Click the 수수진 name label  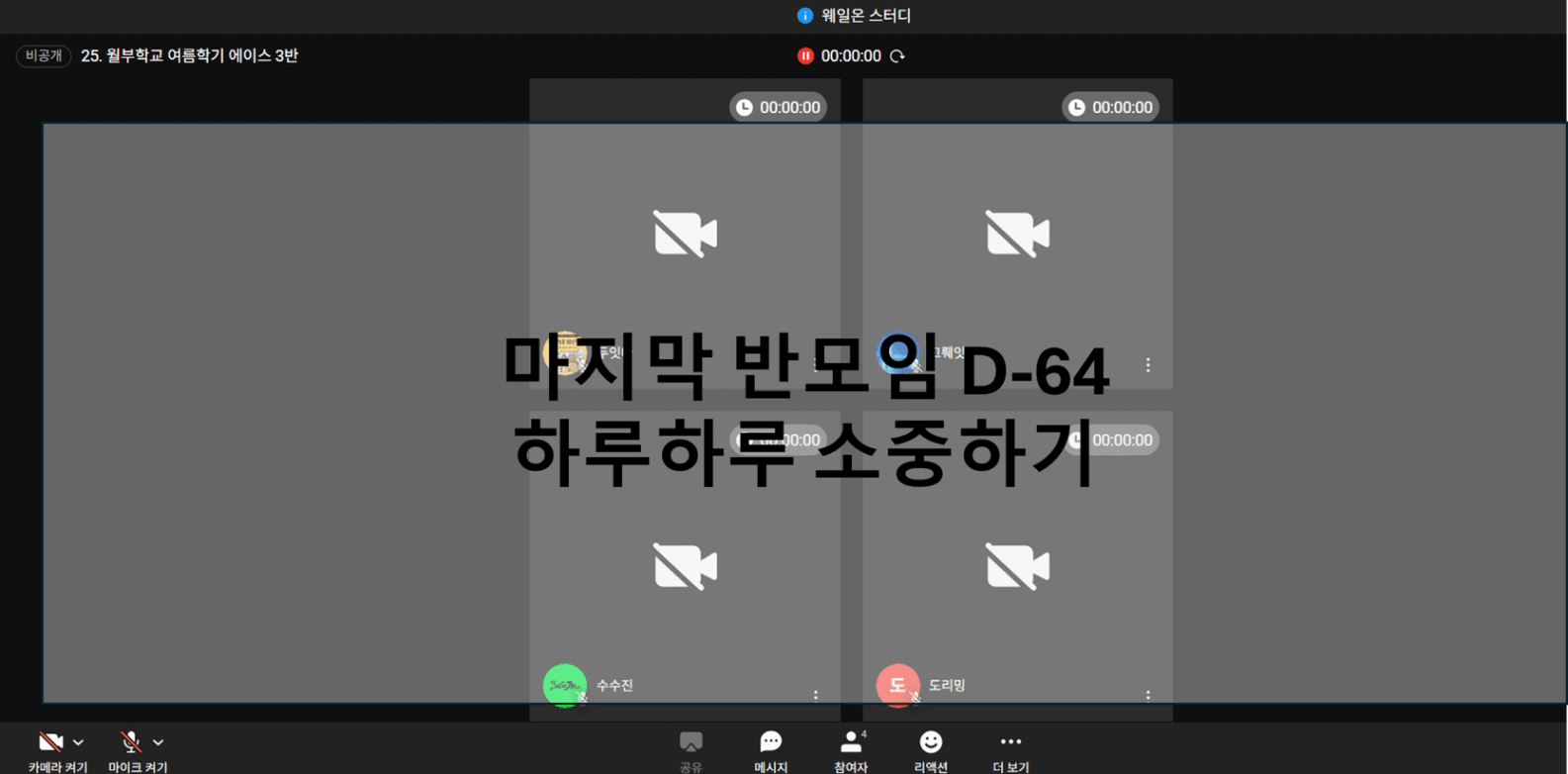pyautogui.click(x=614, y=685)
